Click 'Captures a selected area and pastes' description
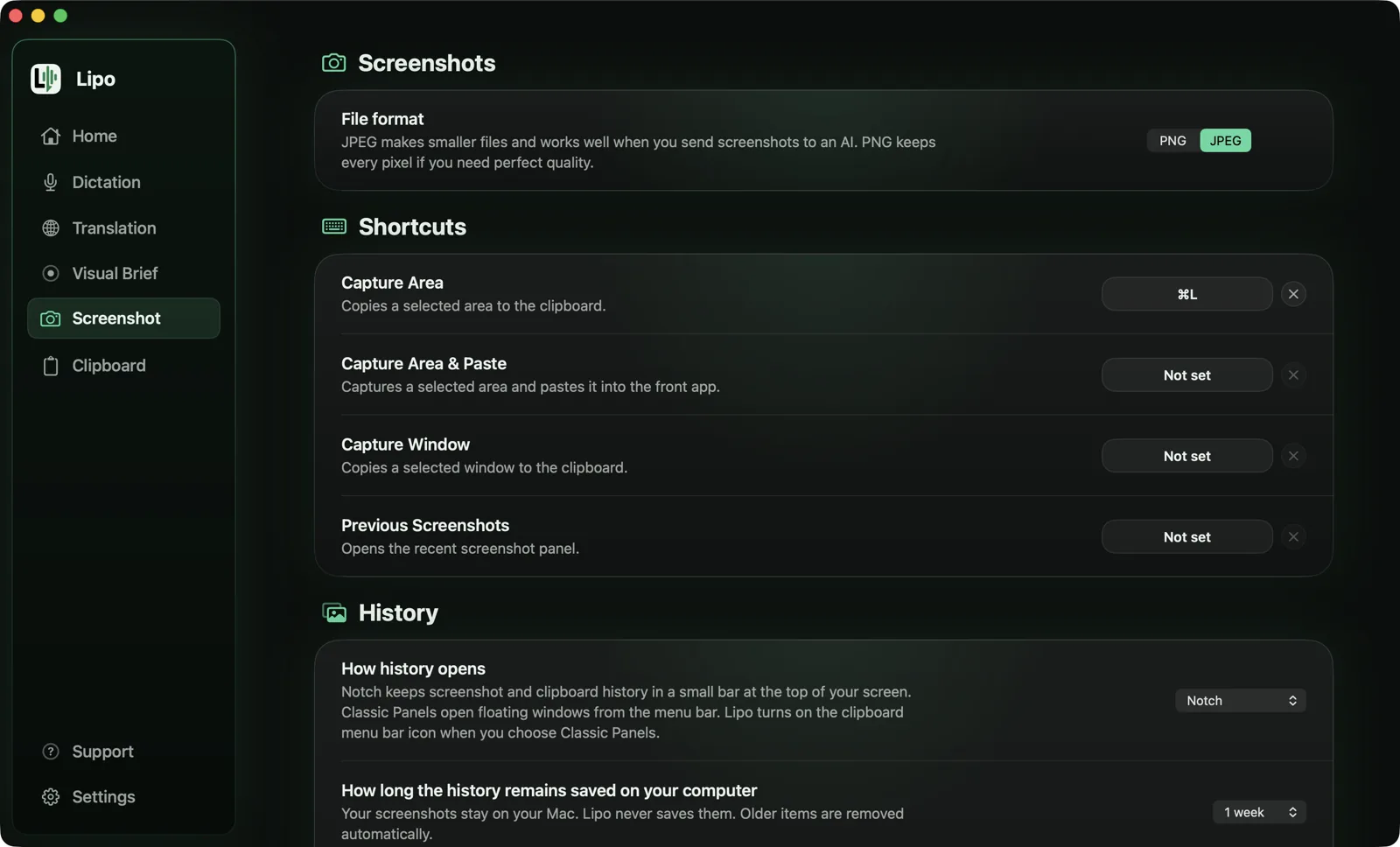The width and height of the screenshot is (1400, 847). [530, 387]
